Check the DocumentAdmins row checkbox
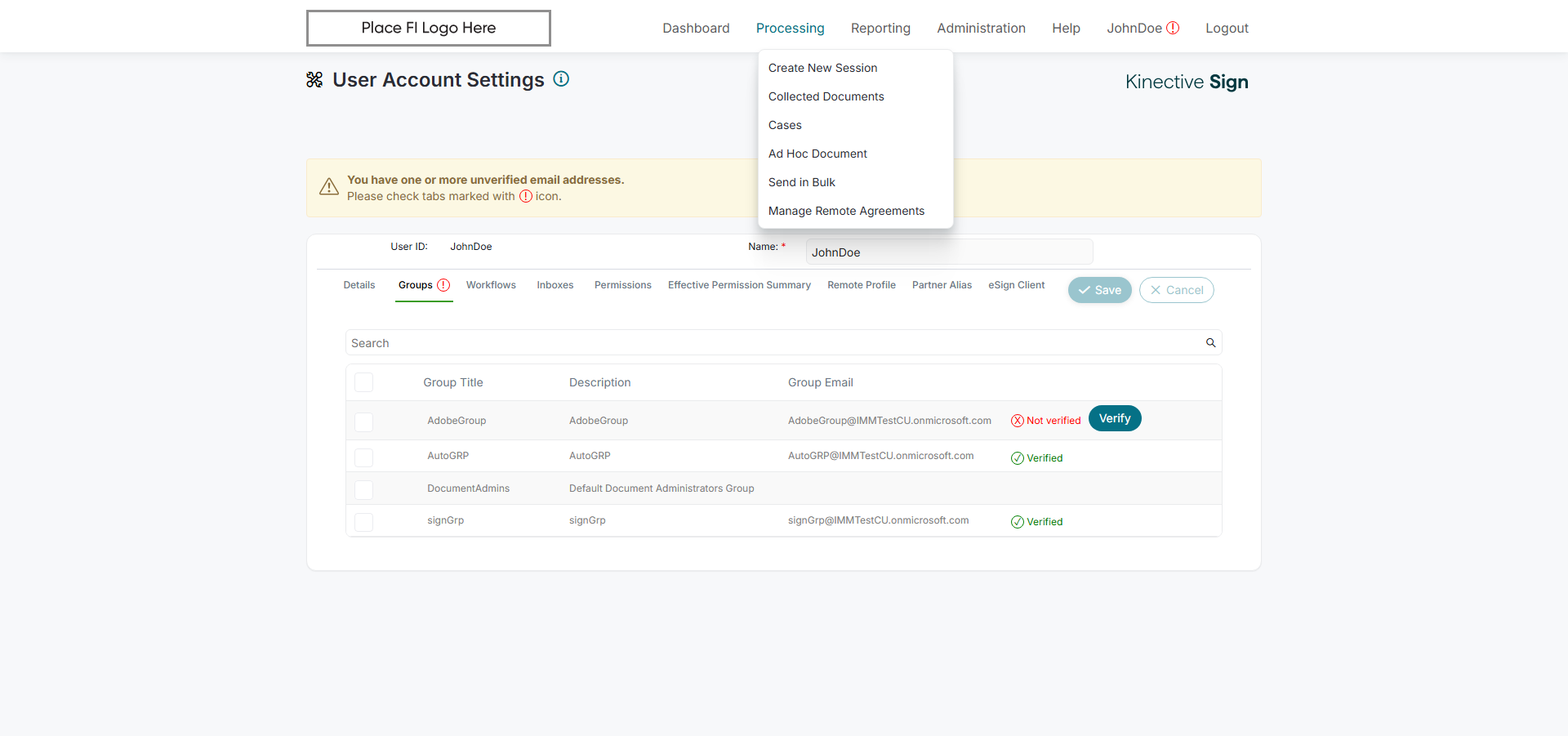1568x736 pixels. [364, 489]
